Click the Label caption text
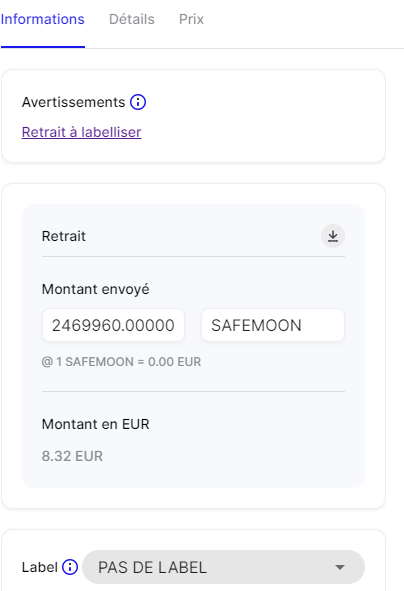The height and width of the screenshot is (591, 404). coord(40,567)
